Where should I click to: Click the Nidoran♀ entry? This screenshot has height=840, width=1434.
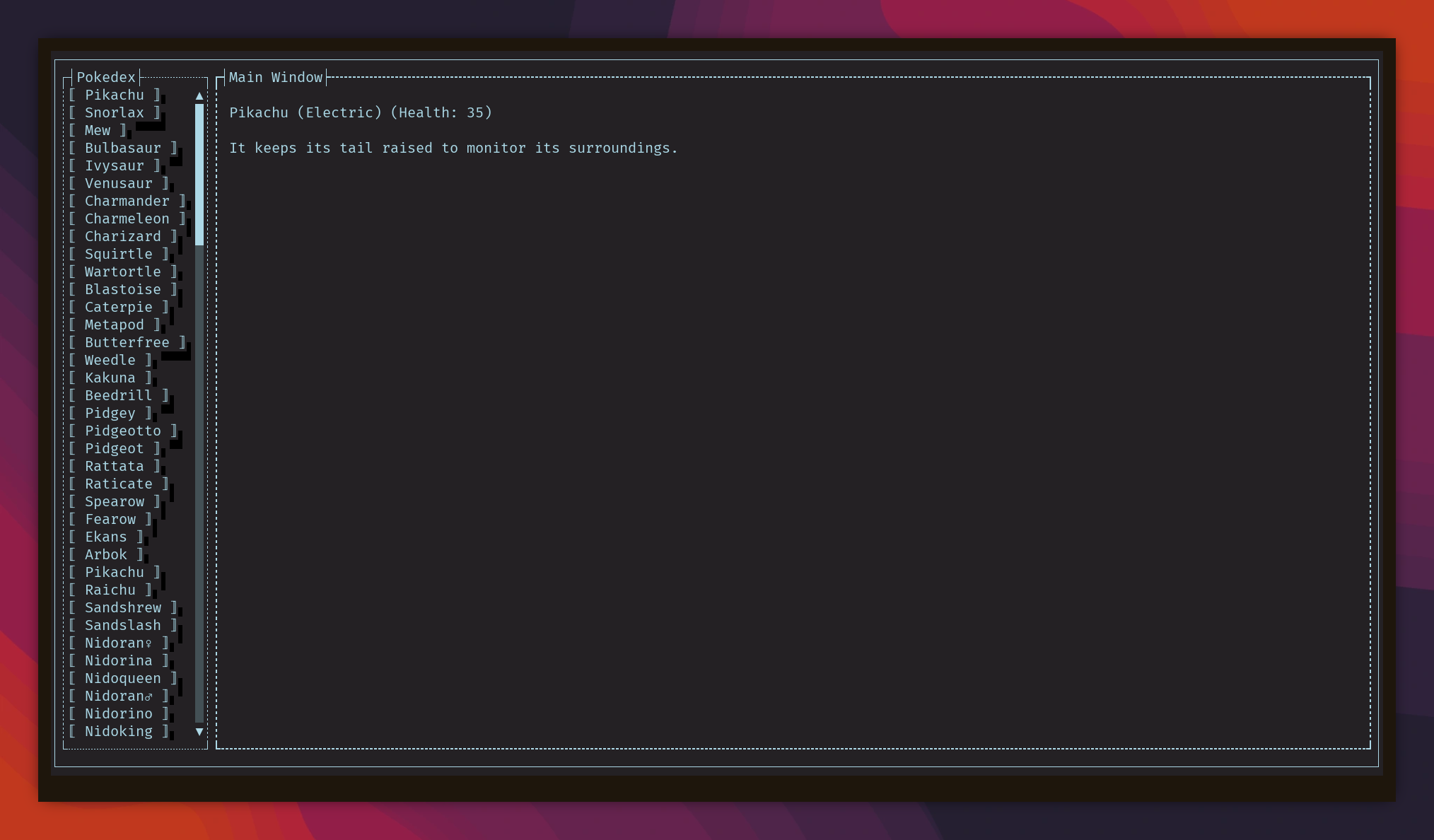pyautogui.click(x=119, y=643)
